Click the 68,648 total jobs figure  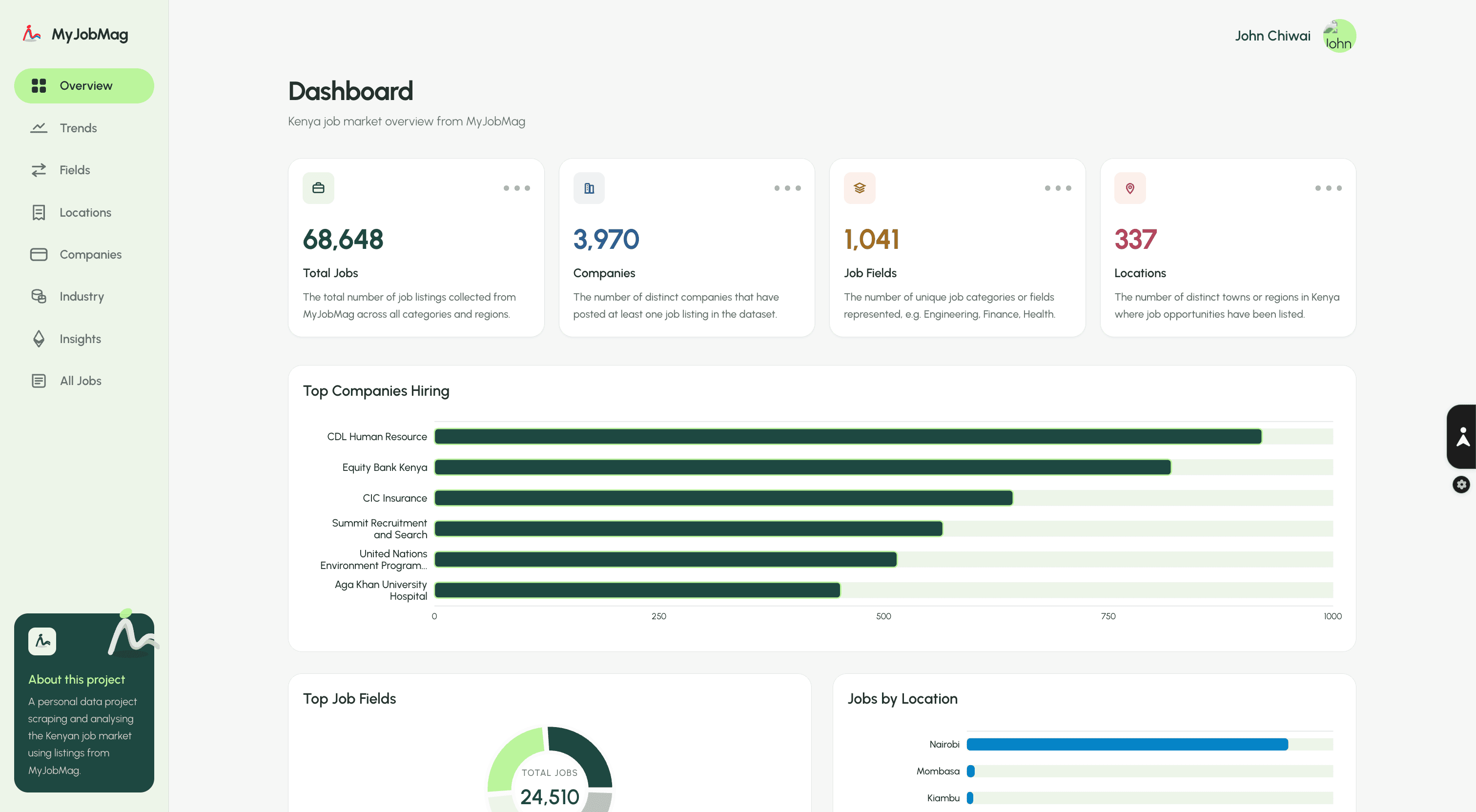(343, 240)
